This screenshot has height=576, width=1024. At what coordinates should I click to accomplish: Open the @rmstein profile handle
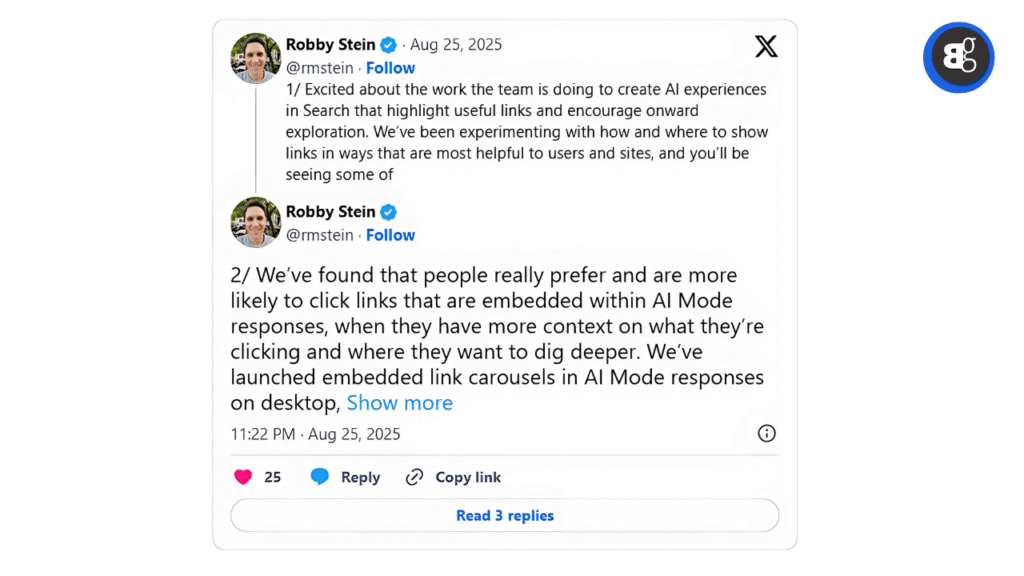click(320, 67)
